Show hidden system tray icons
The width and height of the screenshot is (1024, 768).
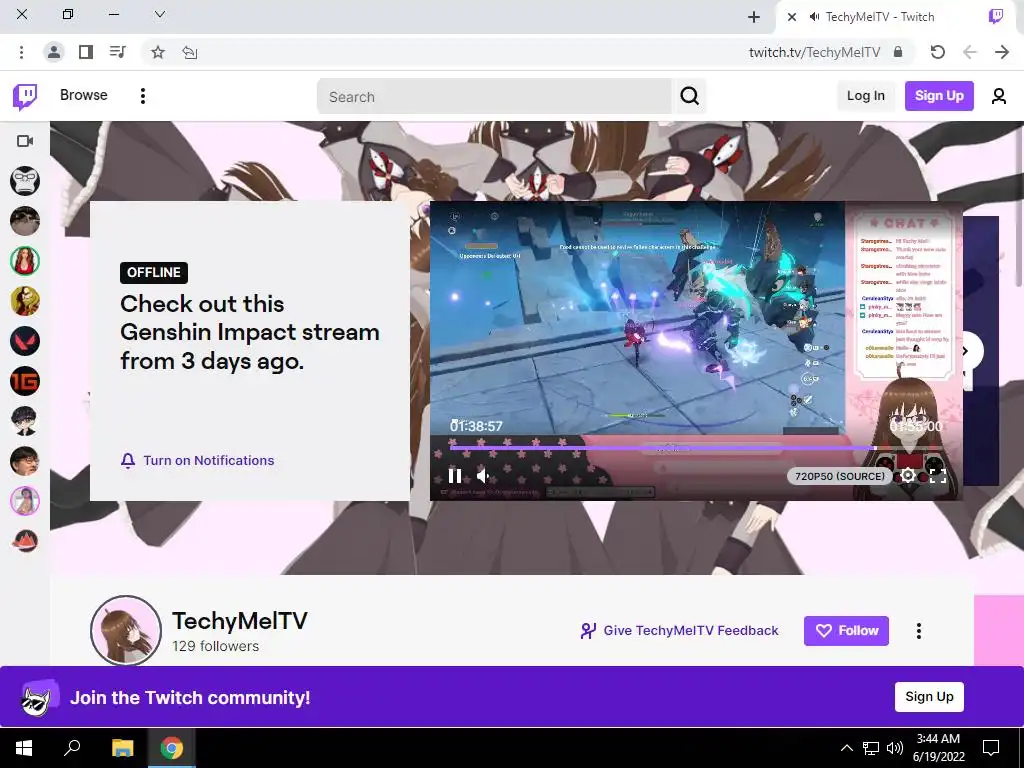[x=846, y=748]
